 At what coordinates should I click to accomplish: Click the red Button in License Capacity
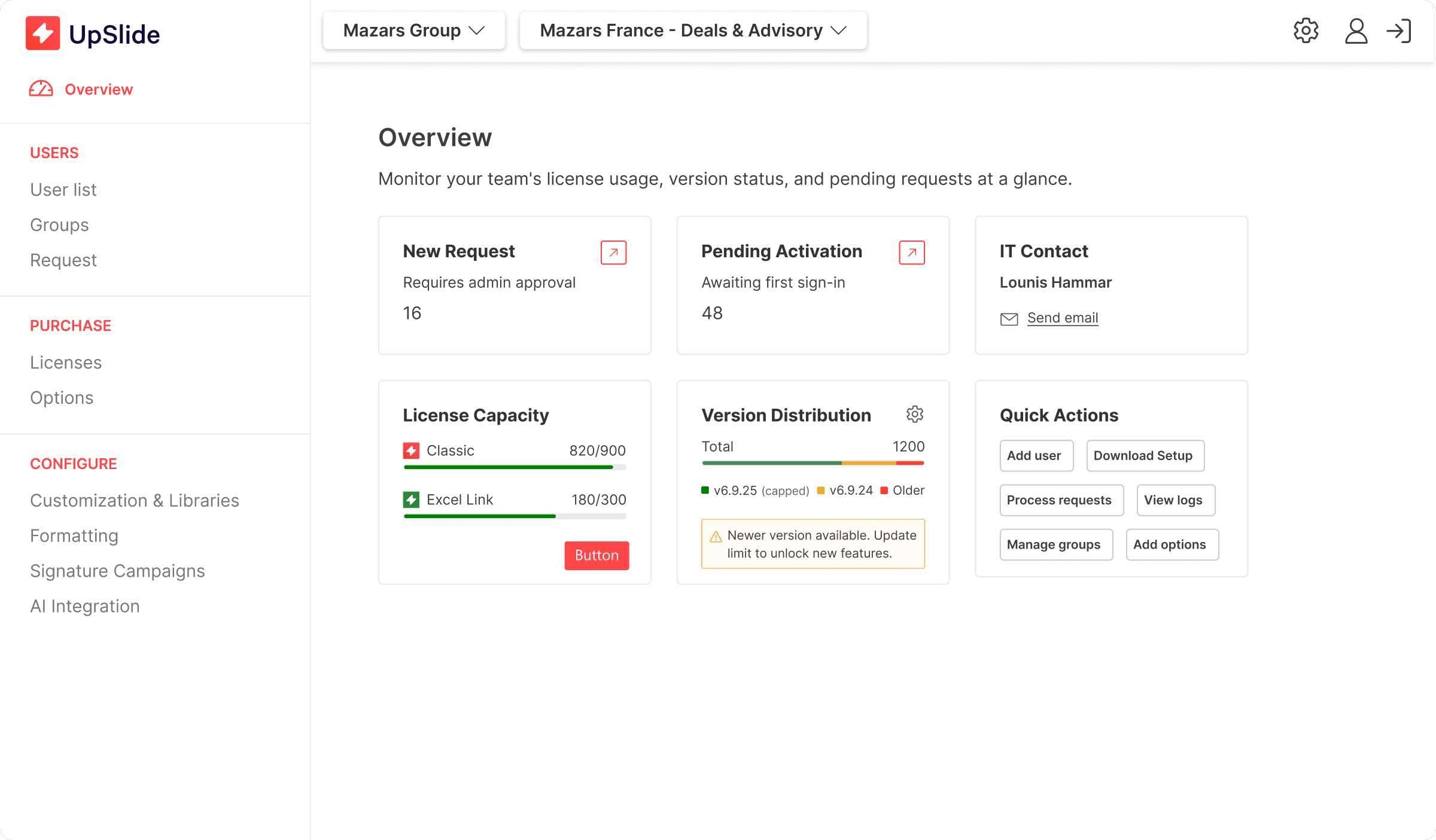pos(597,555)
